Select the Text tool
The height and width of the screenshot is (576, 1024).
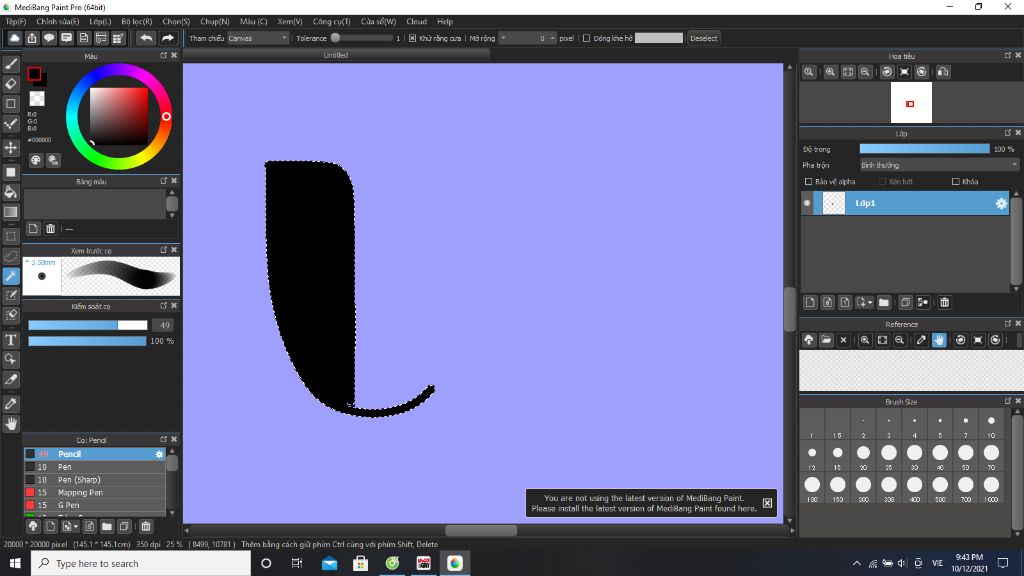point(11,340)
